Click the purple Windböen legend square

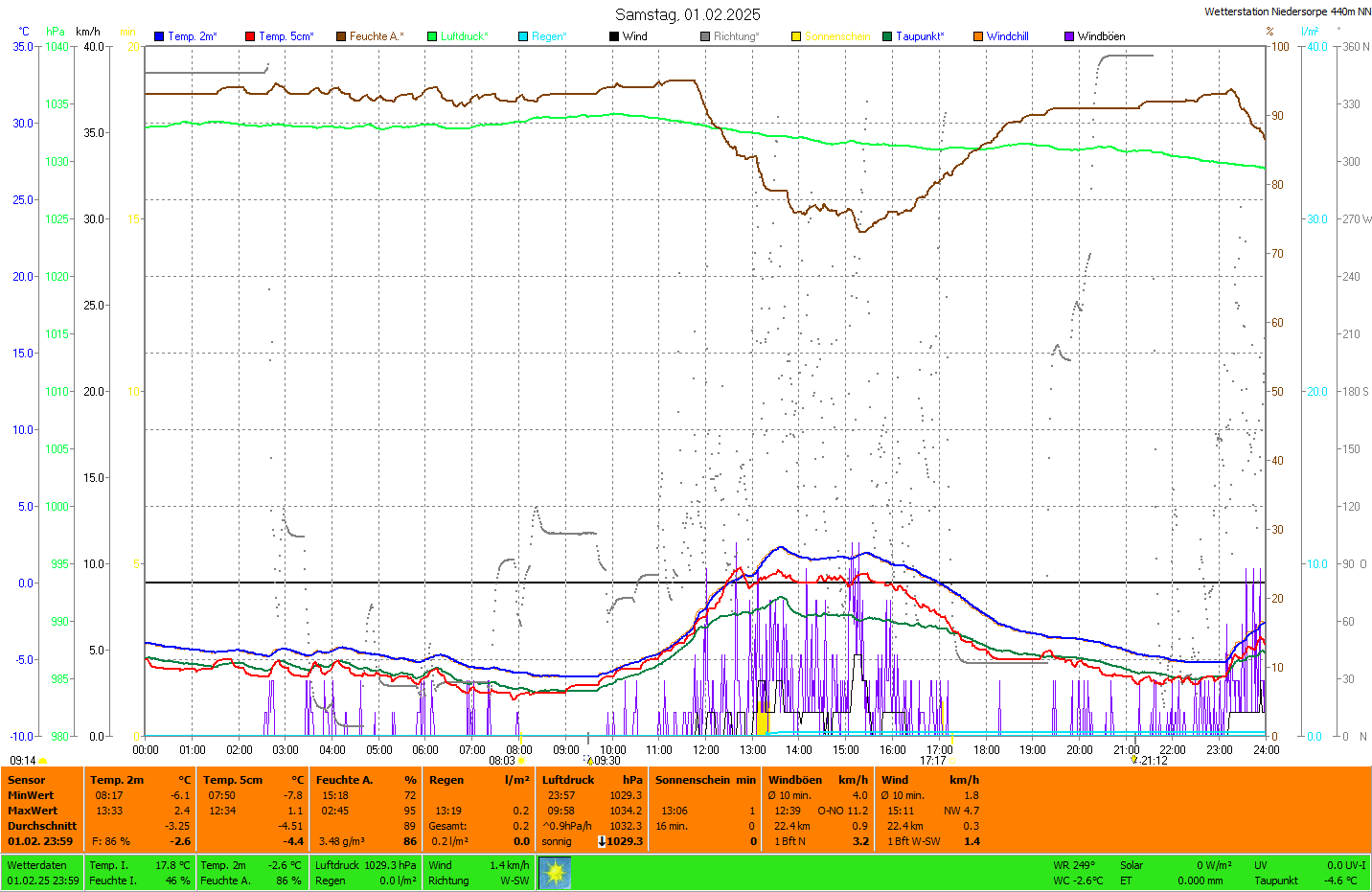[x=1069, y=36]
